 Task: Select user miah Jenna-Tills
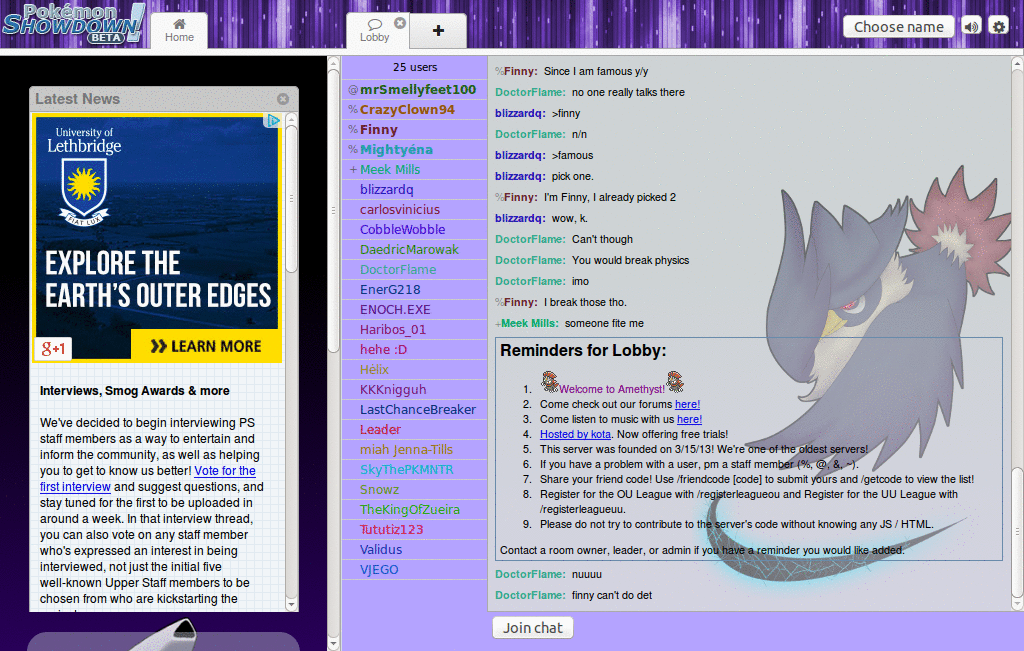point(415,450)
